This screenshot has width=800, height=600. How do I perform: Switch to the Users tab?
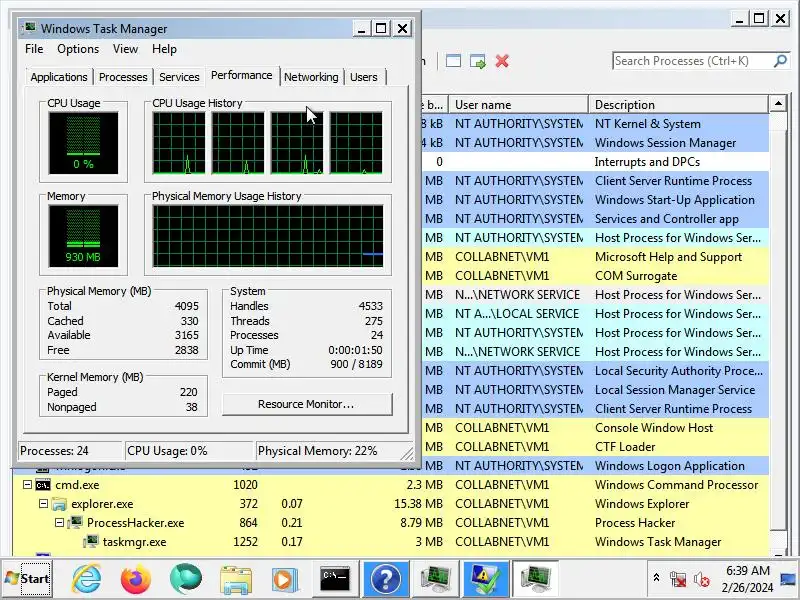364,77
